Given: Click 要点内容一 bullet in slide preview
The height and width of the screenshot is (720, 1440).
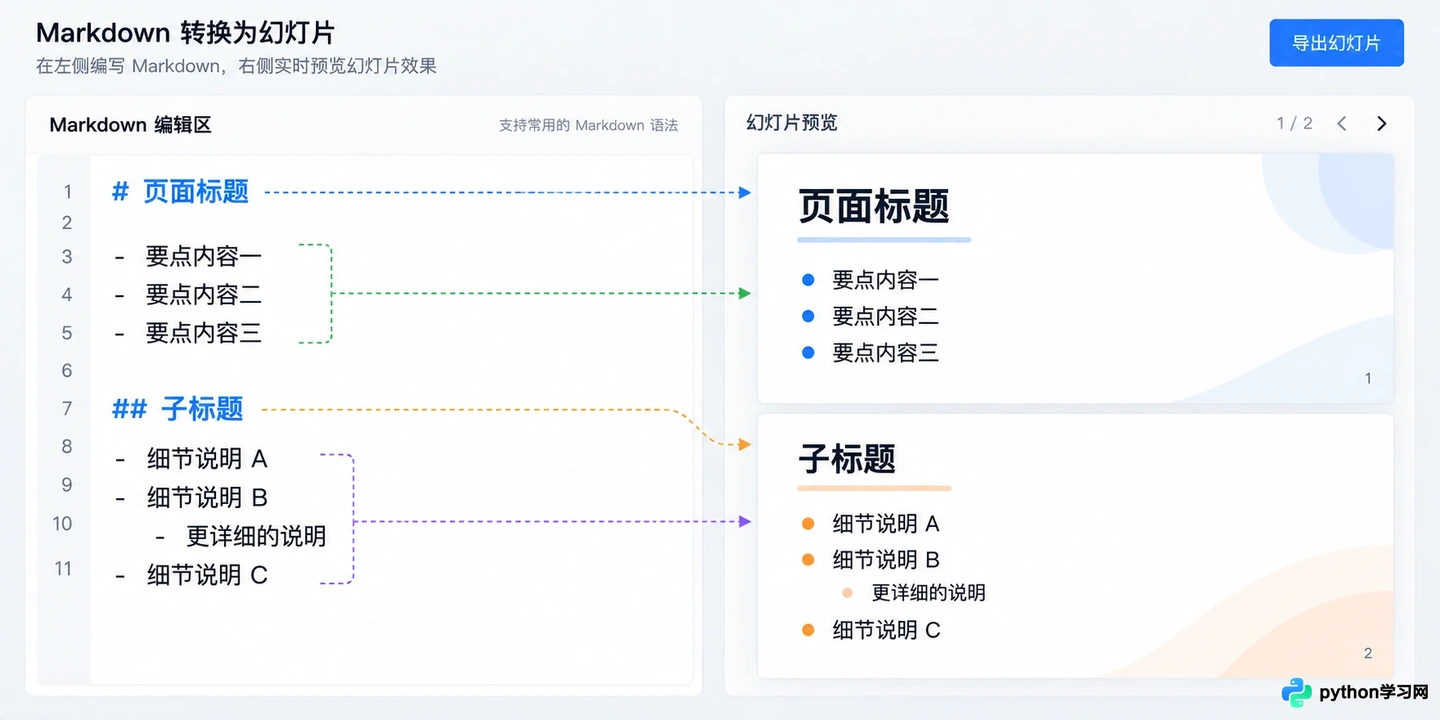Looking at the screenshot, I should point(885,280).
